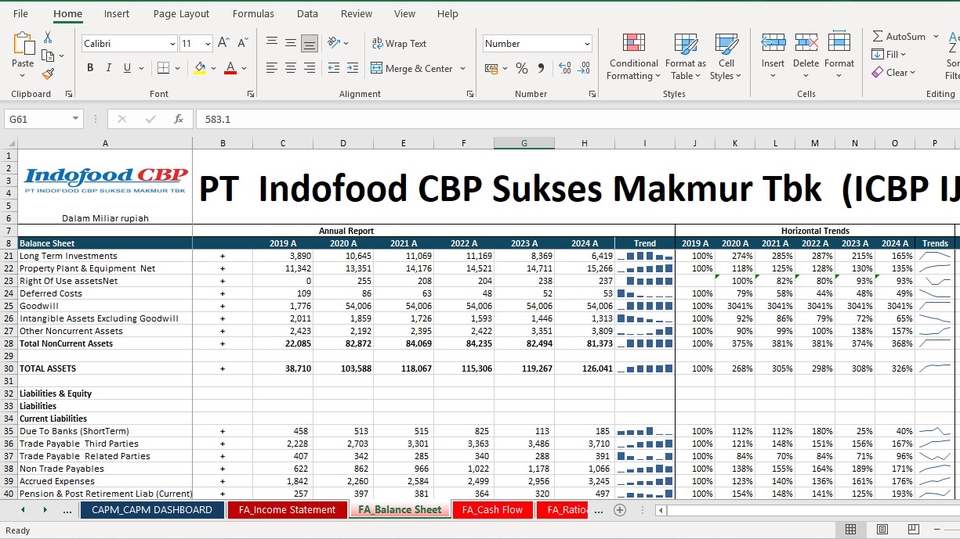Align text right
This screenshot has height=539, width=960.
[x=310, y=68]
